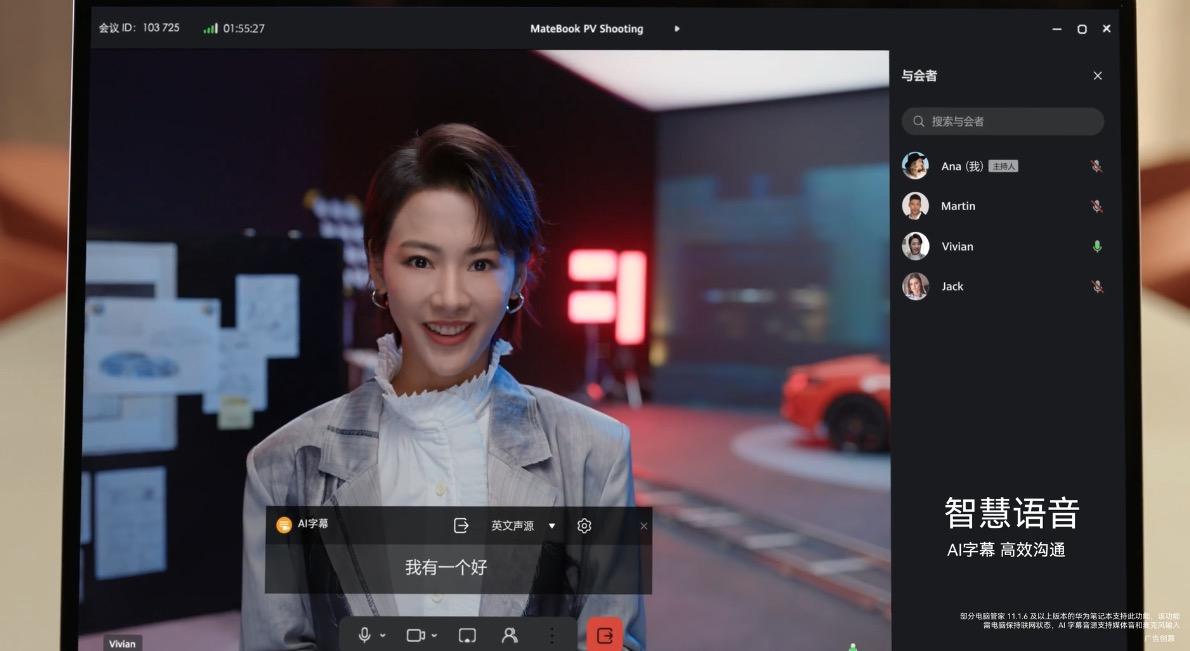This screenshot has height=651, width=1190.
Task: Unmute Martin's microphone in participant list
Action: tap(1097, 206)
